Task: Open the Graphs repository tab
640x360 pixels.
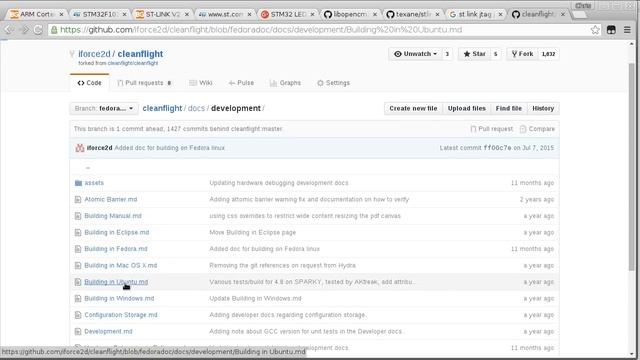Action: [285, 83]
